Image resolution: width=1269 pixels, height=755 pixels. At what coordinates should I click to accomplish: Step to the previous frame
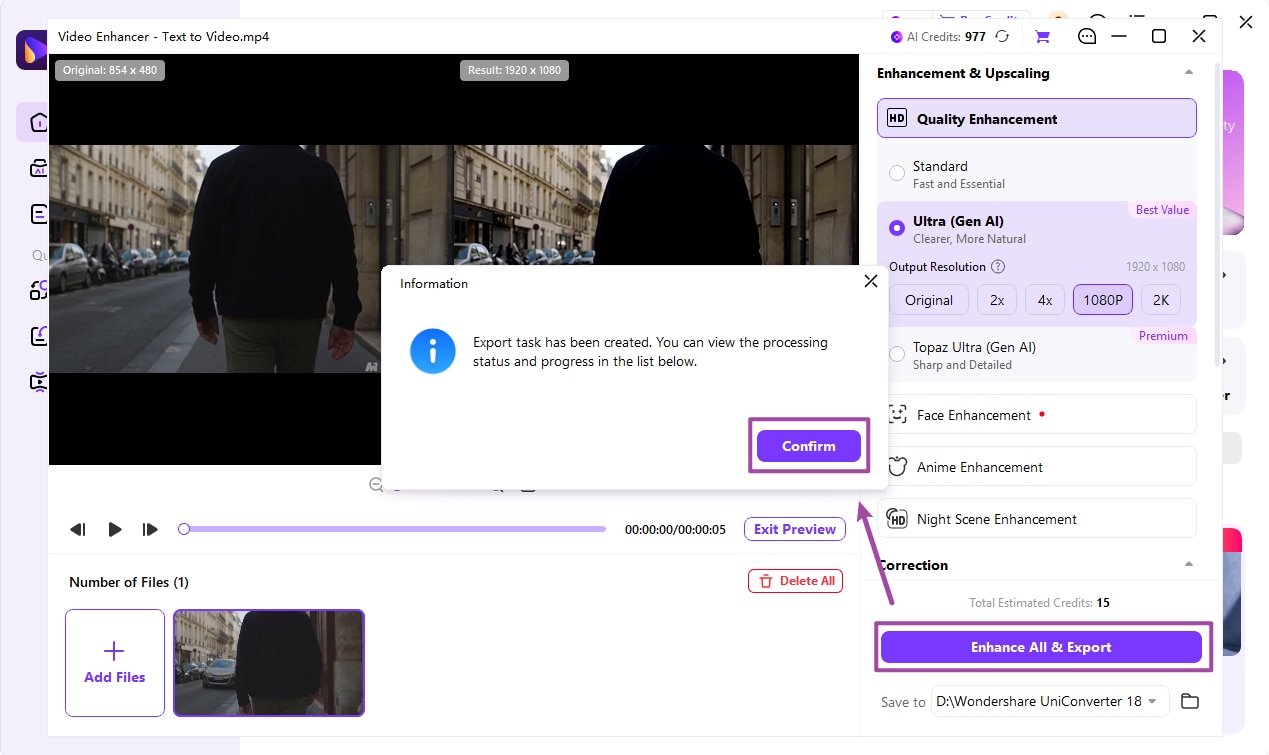pos(77,529)
